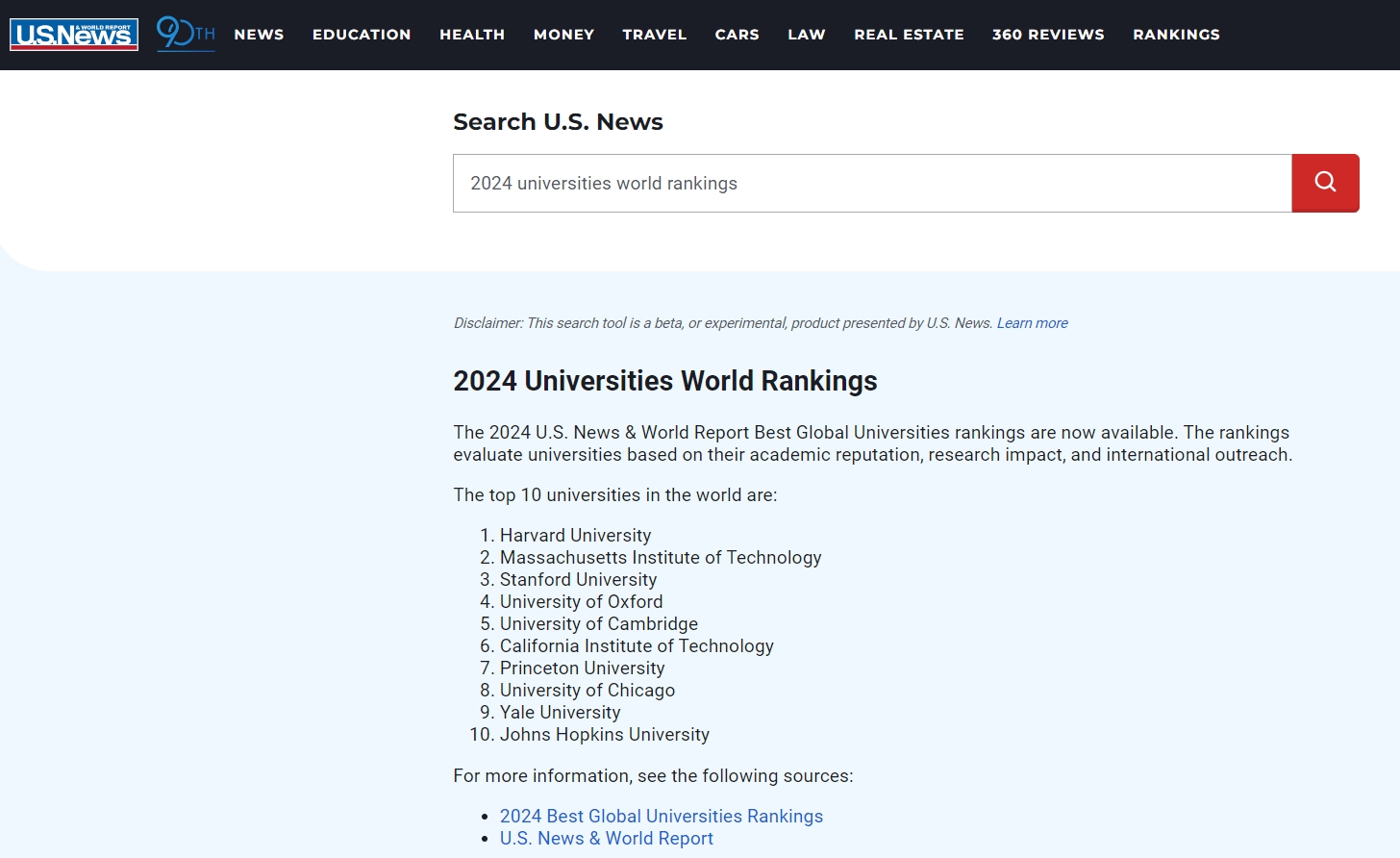The width and height of the screenshot is (1400, 858).
Task: Open the Health menu
Action: pyautogui.click(x=472, y=35)
